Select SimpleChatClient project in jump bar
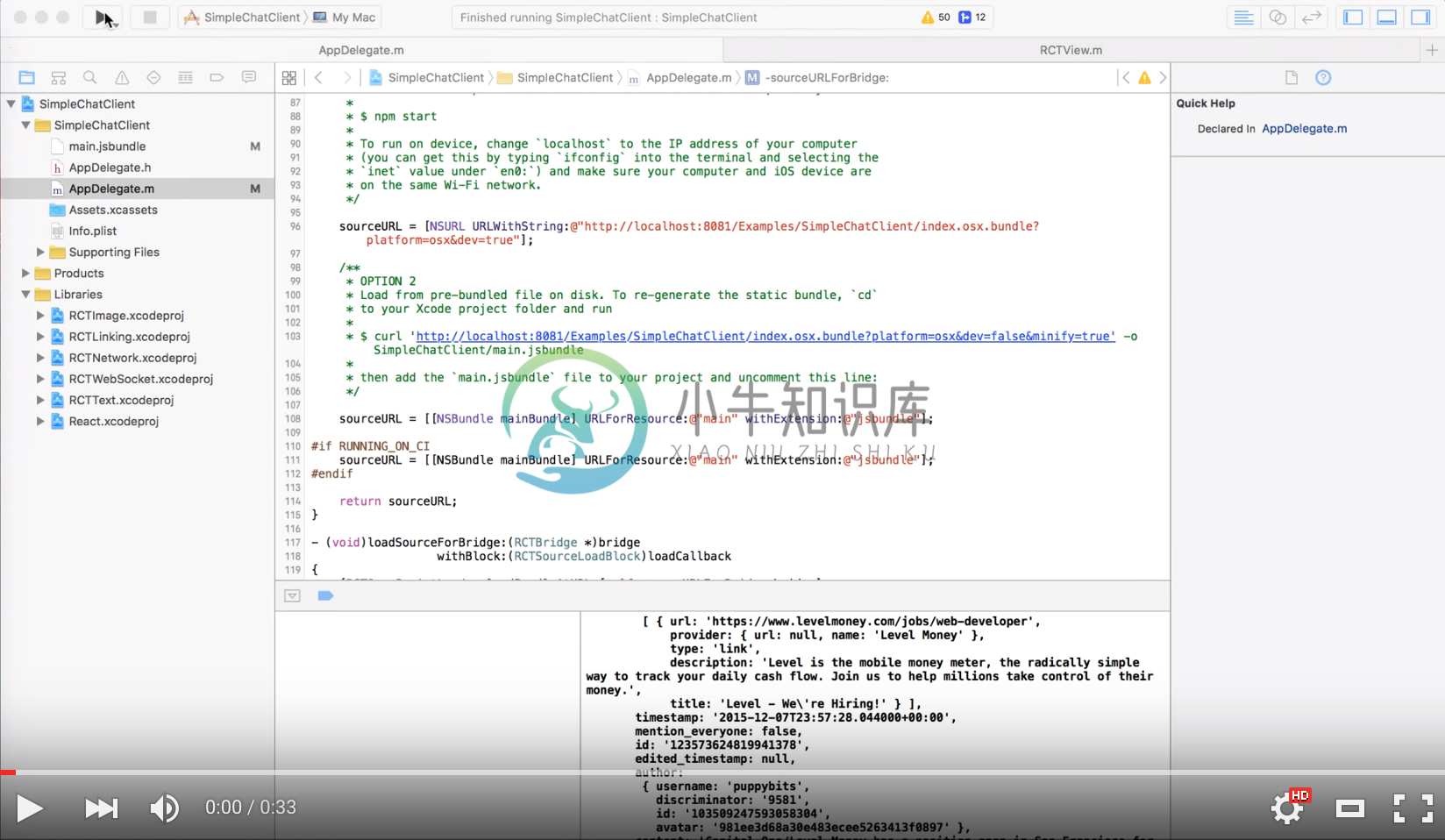 (x=427, y=78)
